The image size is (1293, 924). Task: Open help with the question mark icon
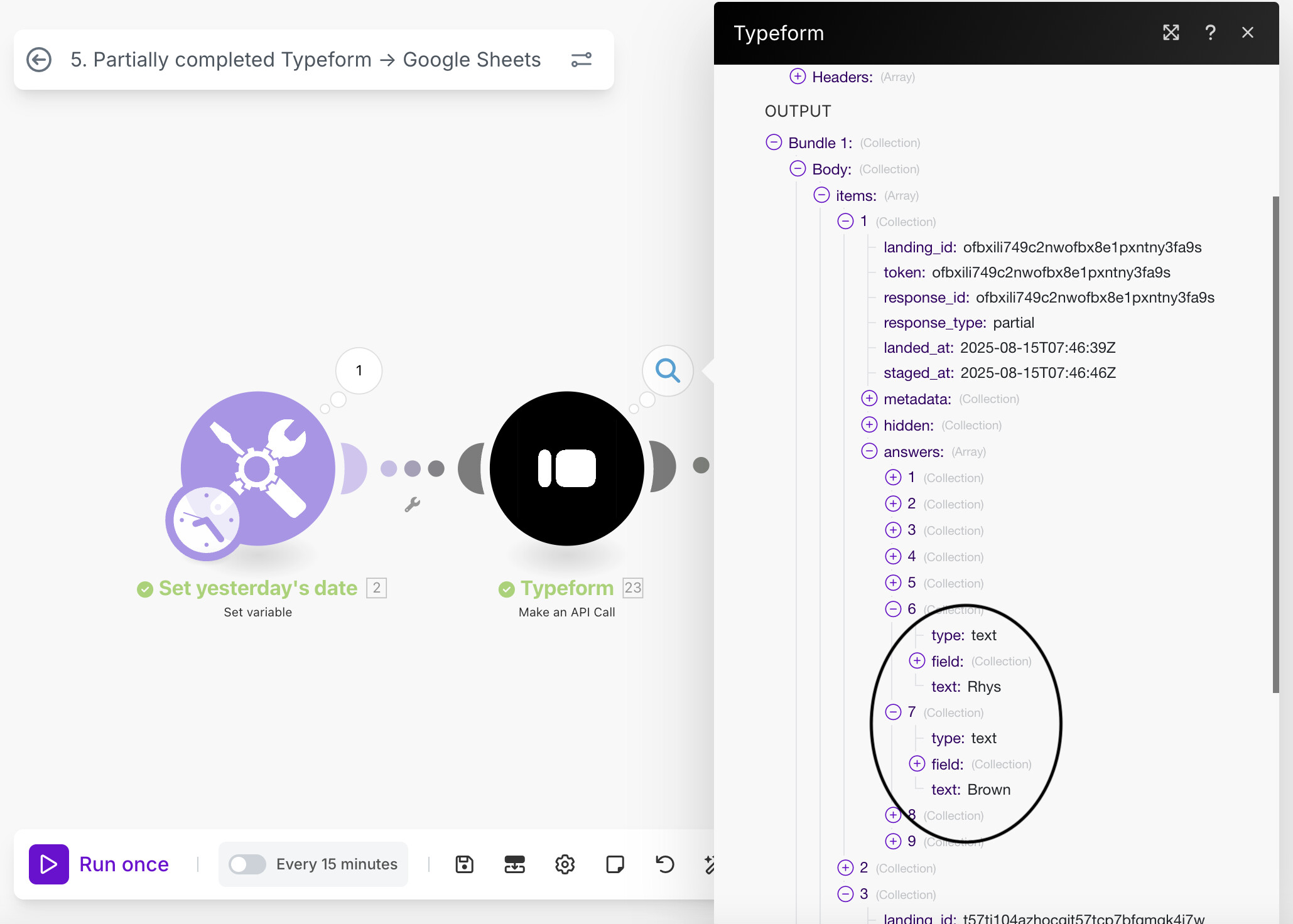point(1210,33)
